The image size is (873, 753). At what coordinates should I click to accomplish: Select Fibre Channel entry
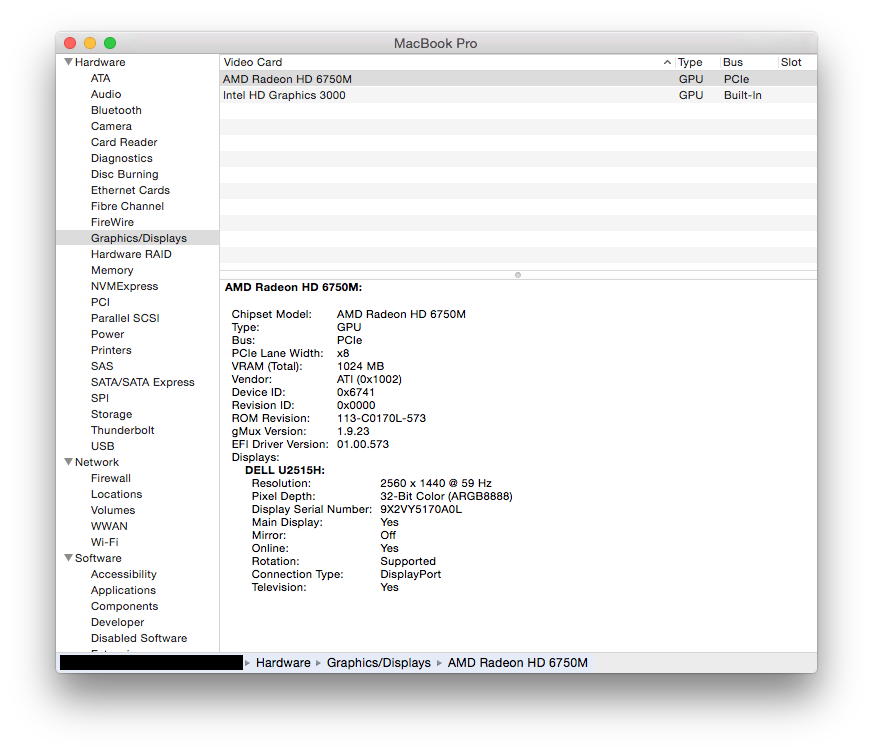[x=127, y=206]
